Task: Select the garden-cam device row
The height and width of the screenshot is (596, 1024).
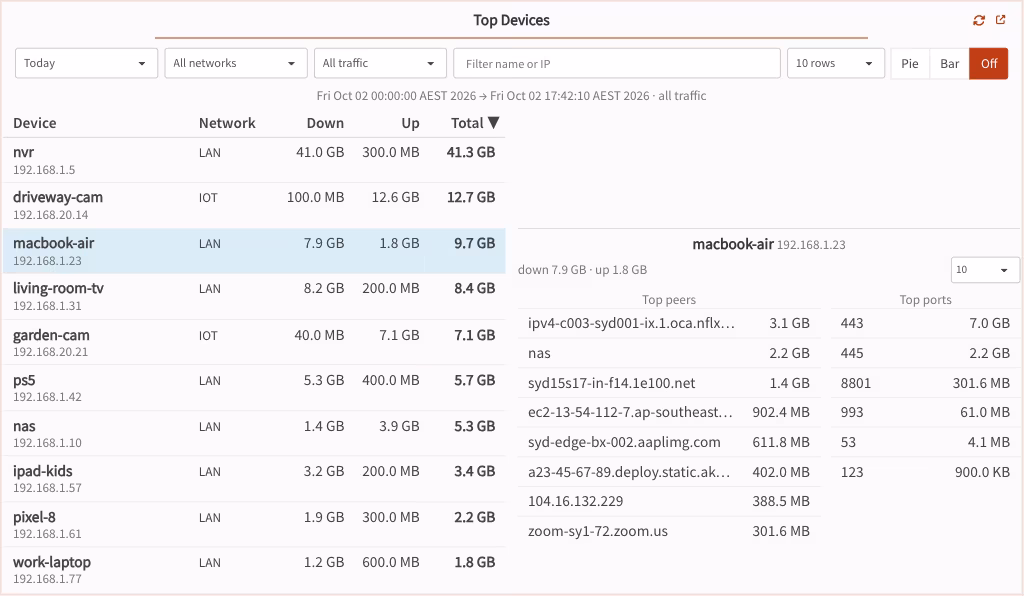Action: click(x=254, y=342)
